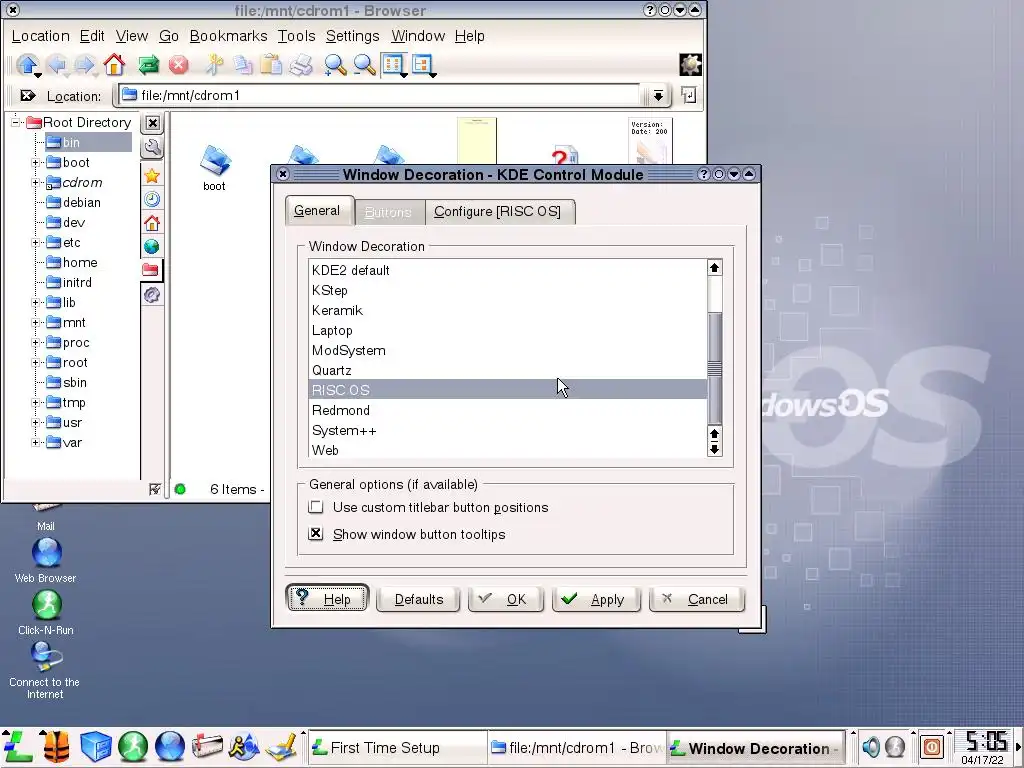
Task: Expand the boot folder in tree
Action: tap(36, 163)
